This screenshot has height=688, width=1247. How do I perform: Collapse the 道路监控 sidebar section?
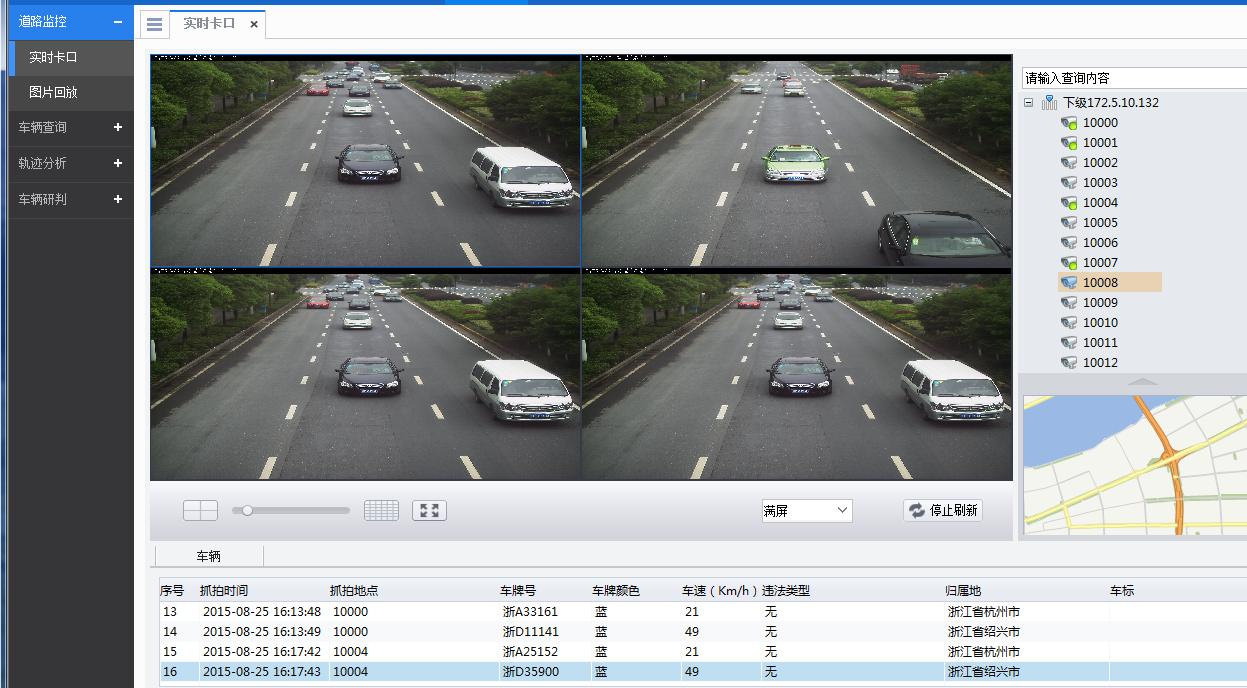[118, 21]
